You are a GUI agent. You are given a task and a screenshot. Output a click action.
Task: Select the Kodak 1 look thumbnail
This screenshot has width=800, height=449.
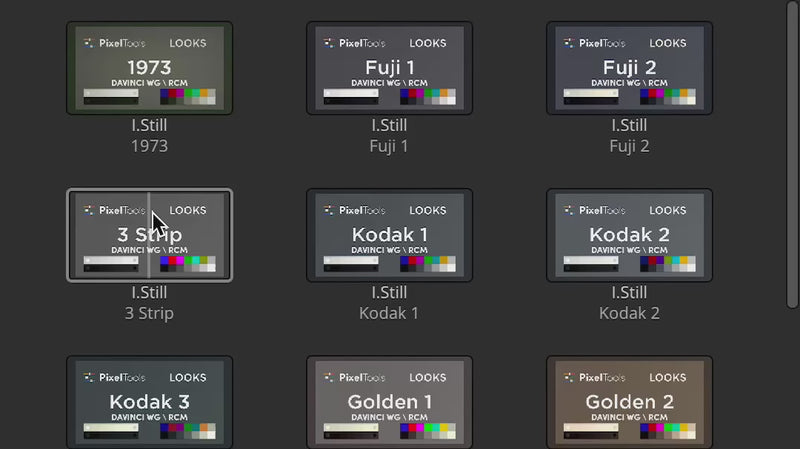(x=389, y=235)
